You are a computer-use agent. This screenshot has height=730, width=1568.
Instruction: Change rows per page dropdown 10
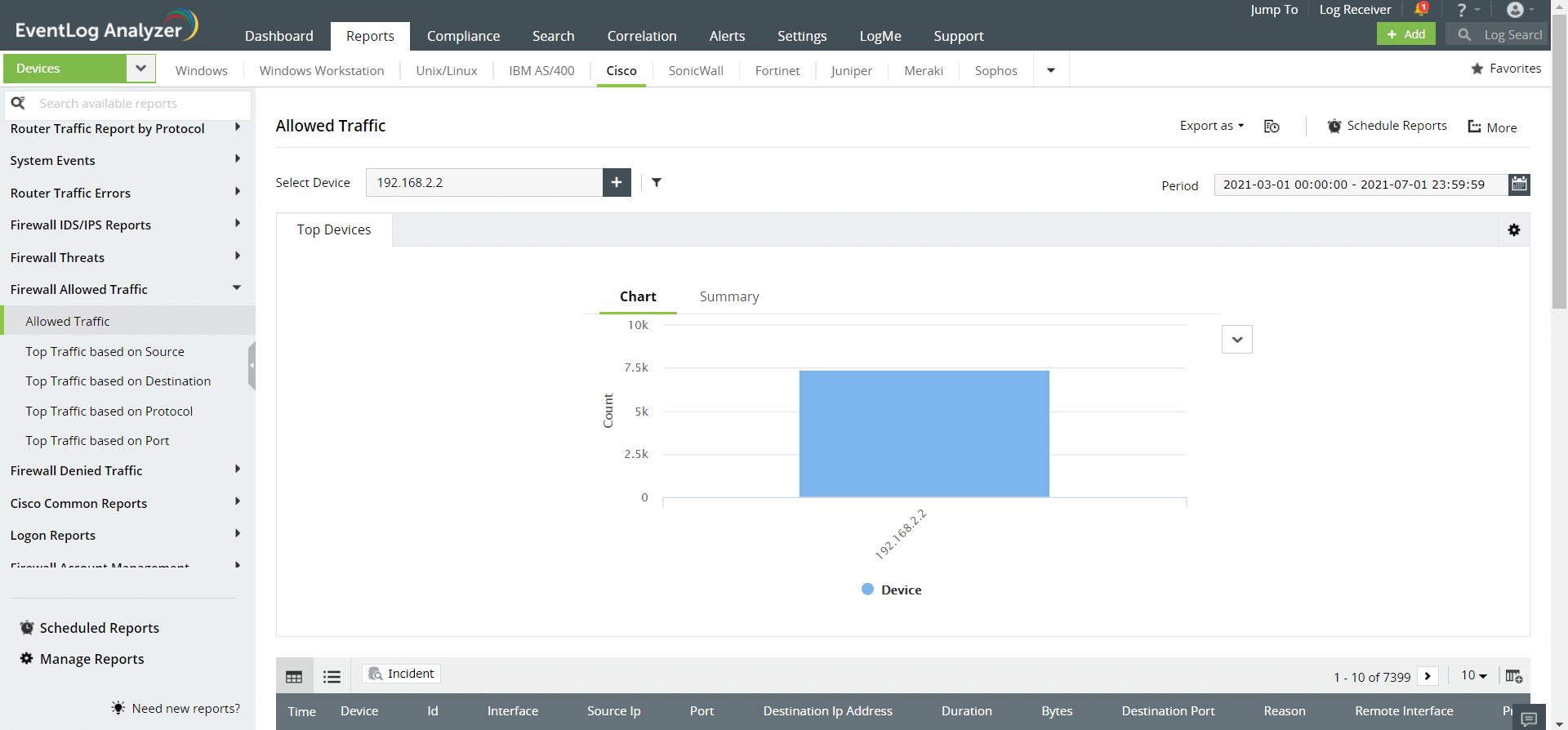point(1474,675)
